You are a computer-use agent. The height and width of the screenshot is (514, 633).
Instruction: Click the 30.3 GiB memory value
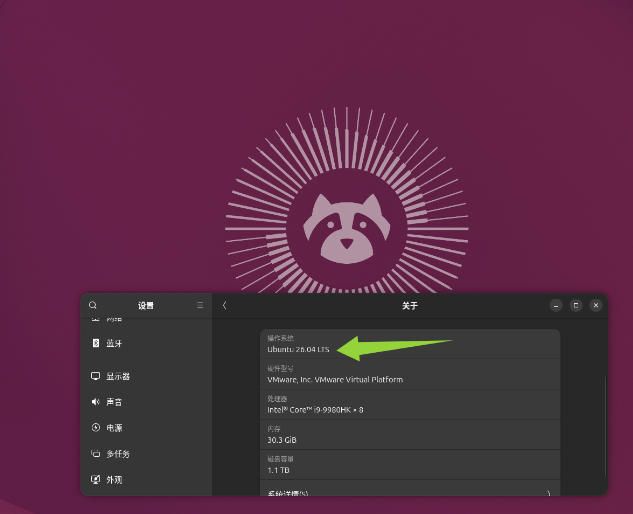point(282,440)
